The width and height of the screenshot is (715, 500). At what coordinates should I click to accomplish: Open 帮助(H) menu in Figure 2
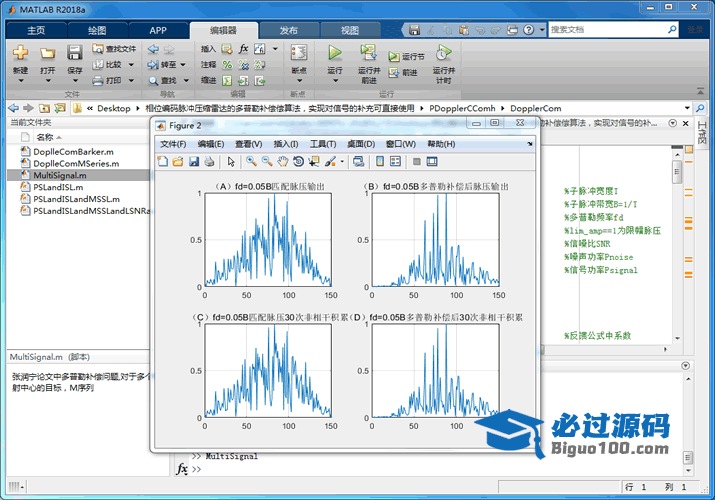(441, 144)
